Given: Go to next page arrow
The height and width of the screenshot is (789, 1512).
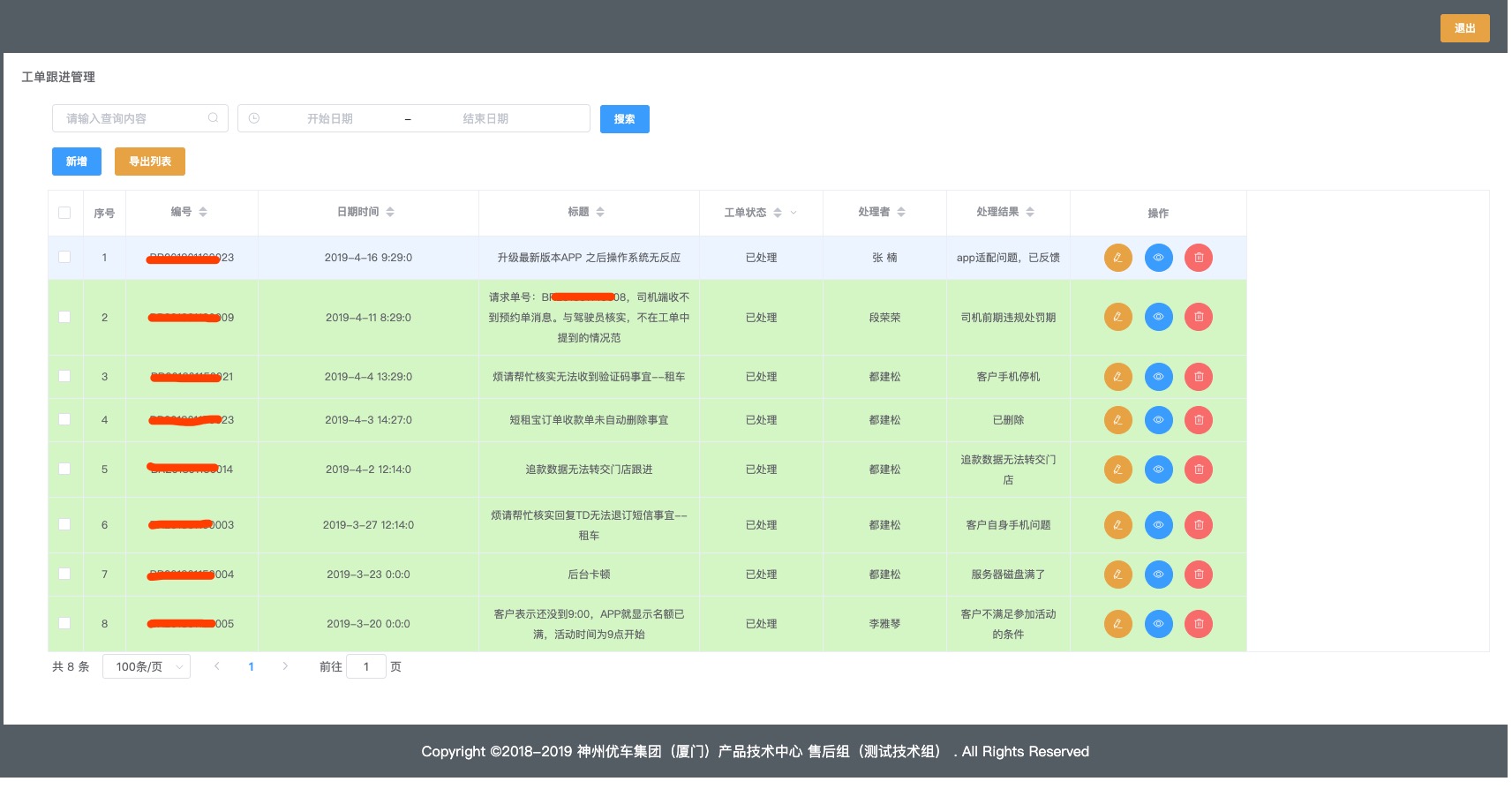Looking at the screenshot, I should (x=285, y=667).
